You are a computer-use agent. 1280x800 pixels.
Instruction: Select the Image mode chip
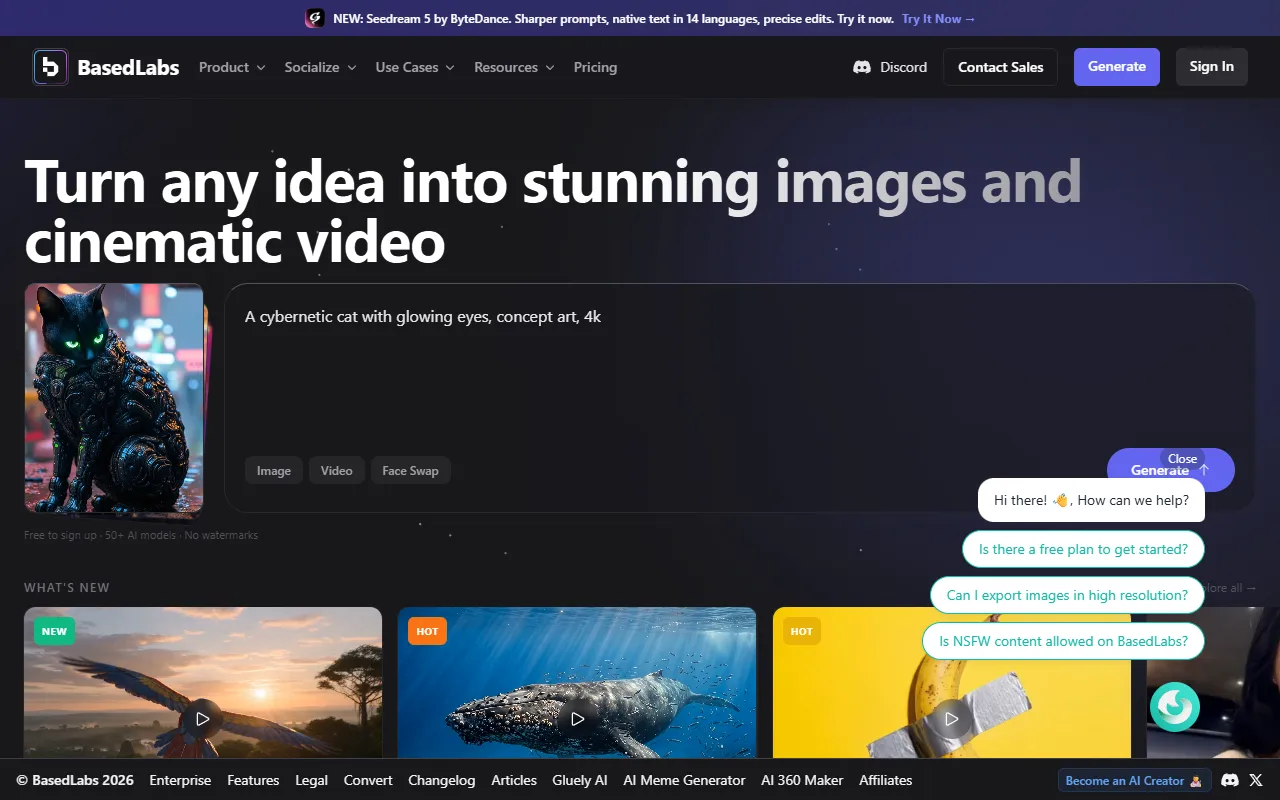coord(274,471)
